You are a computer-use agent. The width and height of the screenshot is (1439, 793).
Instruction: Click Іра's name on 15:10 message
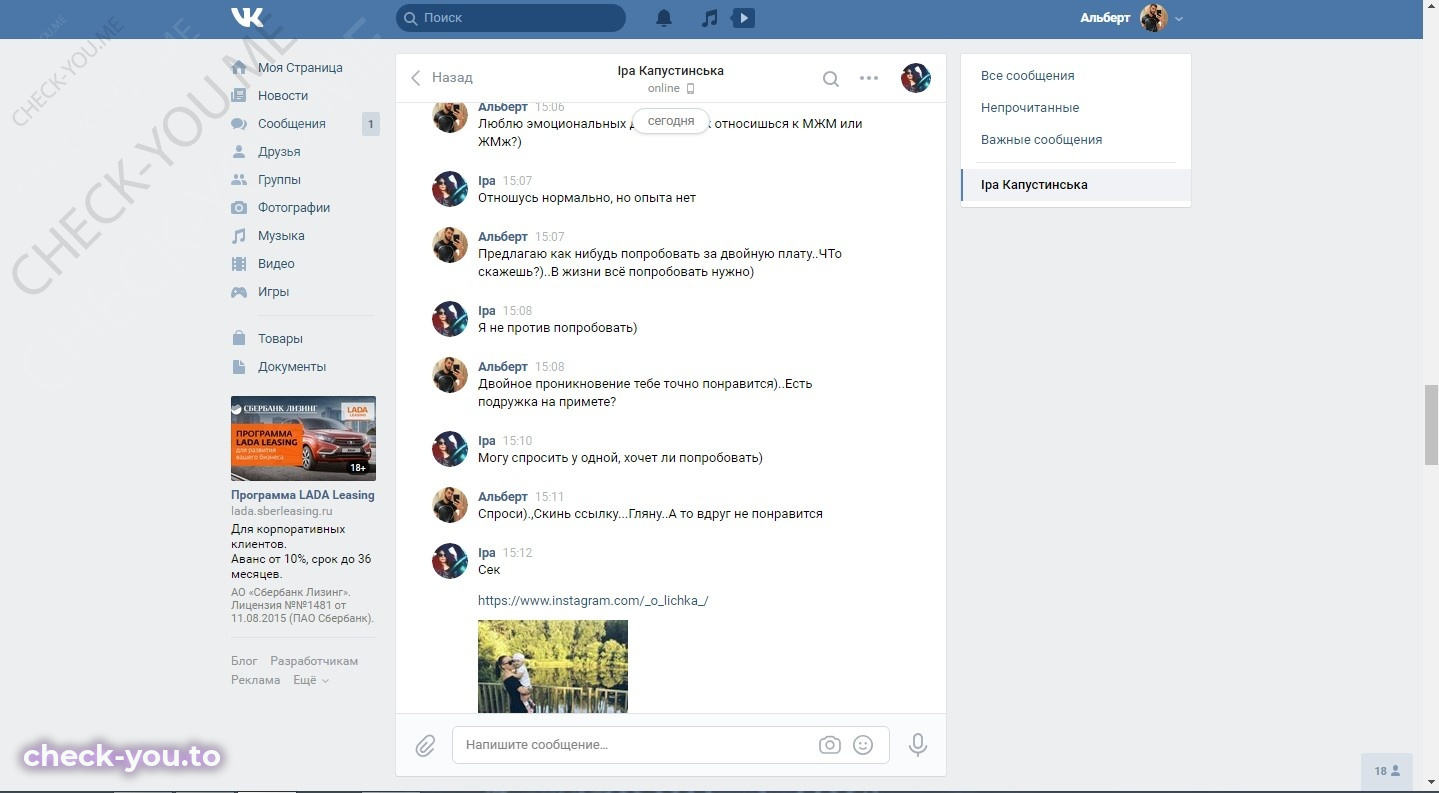[487, 441]
